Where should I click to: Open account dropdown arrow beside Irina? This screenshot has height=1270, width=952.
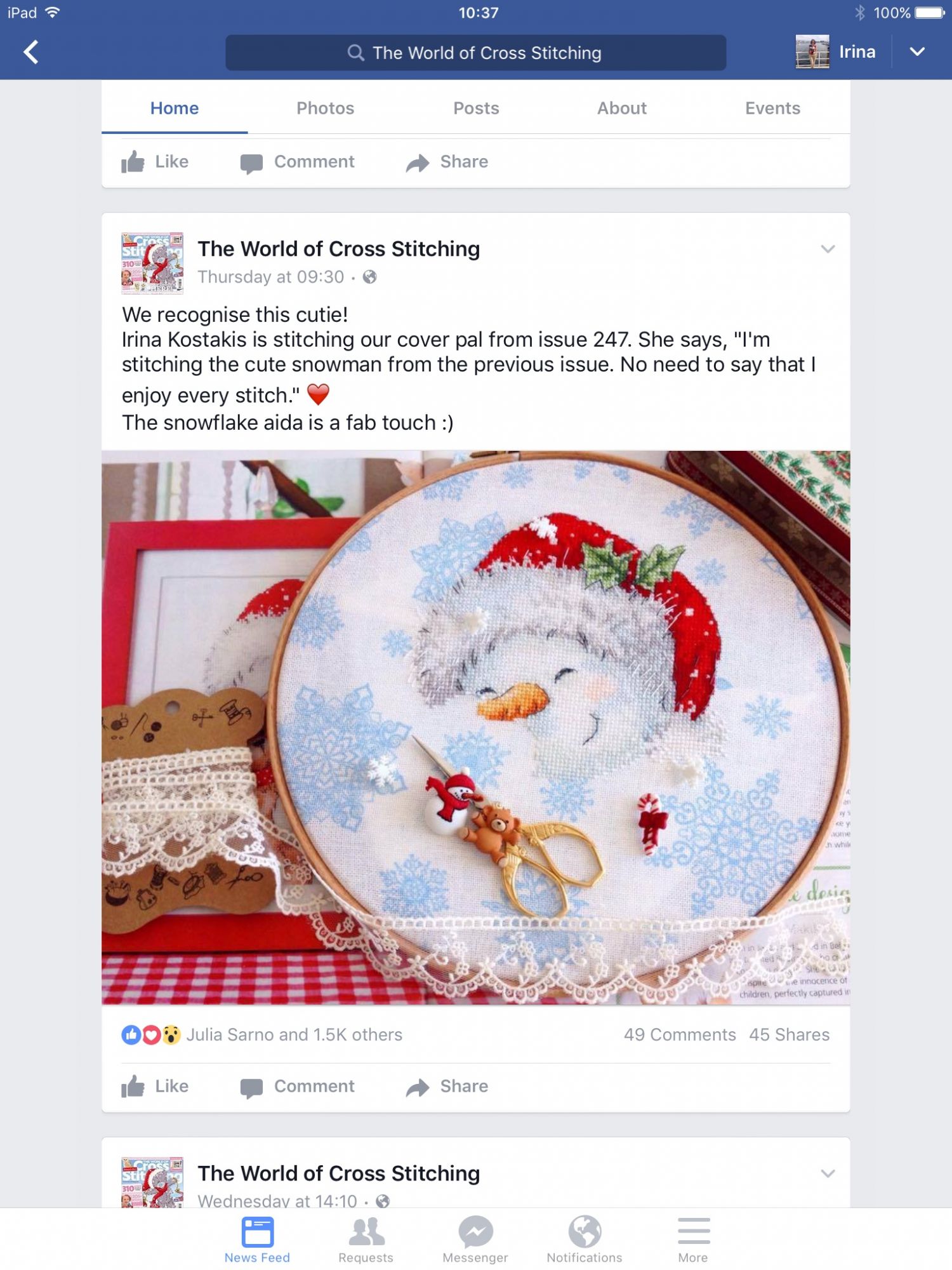click(x=916, y=52)
